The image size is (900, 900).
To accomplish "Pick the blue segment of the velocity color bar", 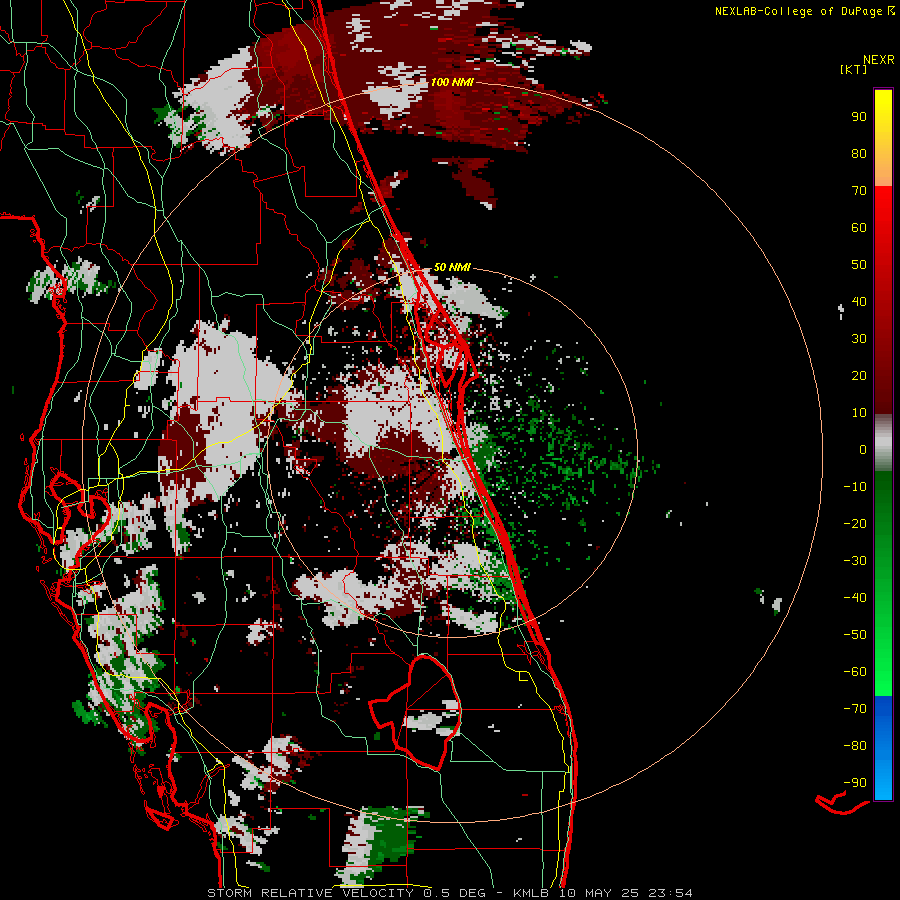I will [x=883, y=748].
